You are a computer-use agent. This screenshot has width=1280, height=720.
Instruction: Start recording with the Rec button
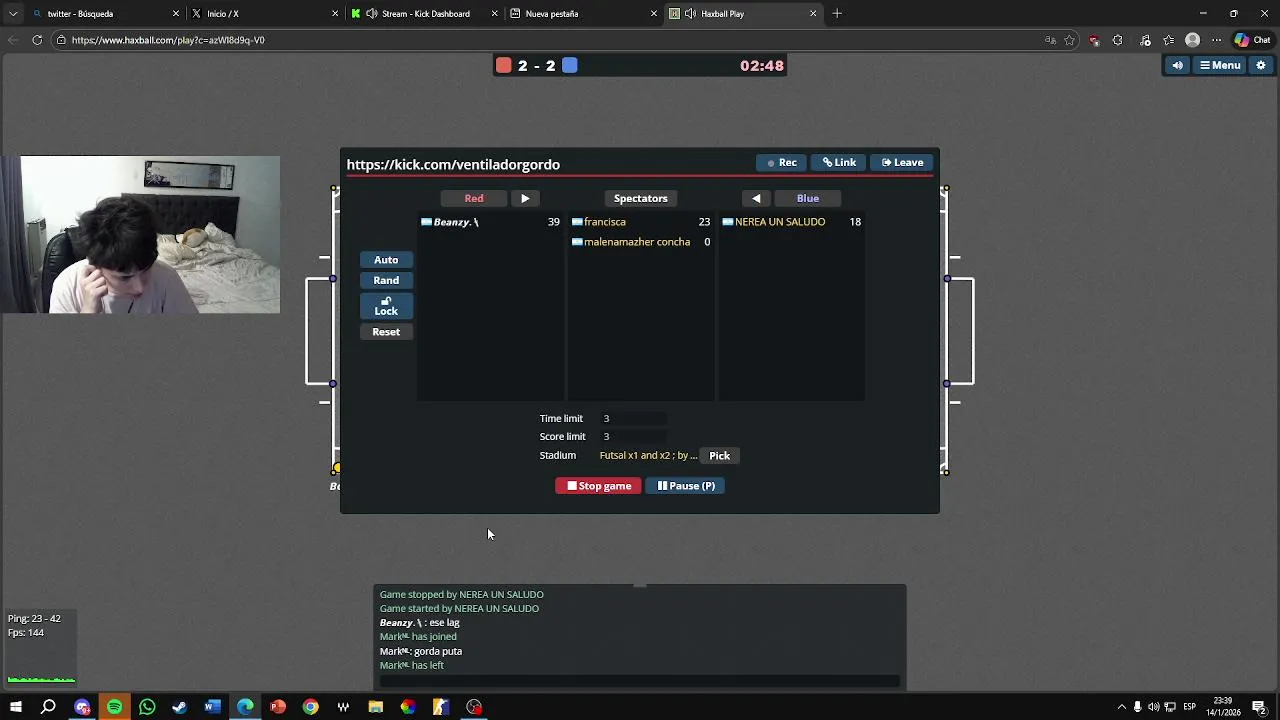pyautogui.click(x=781, y=162)
